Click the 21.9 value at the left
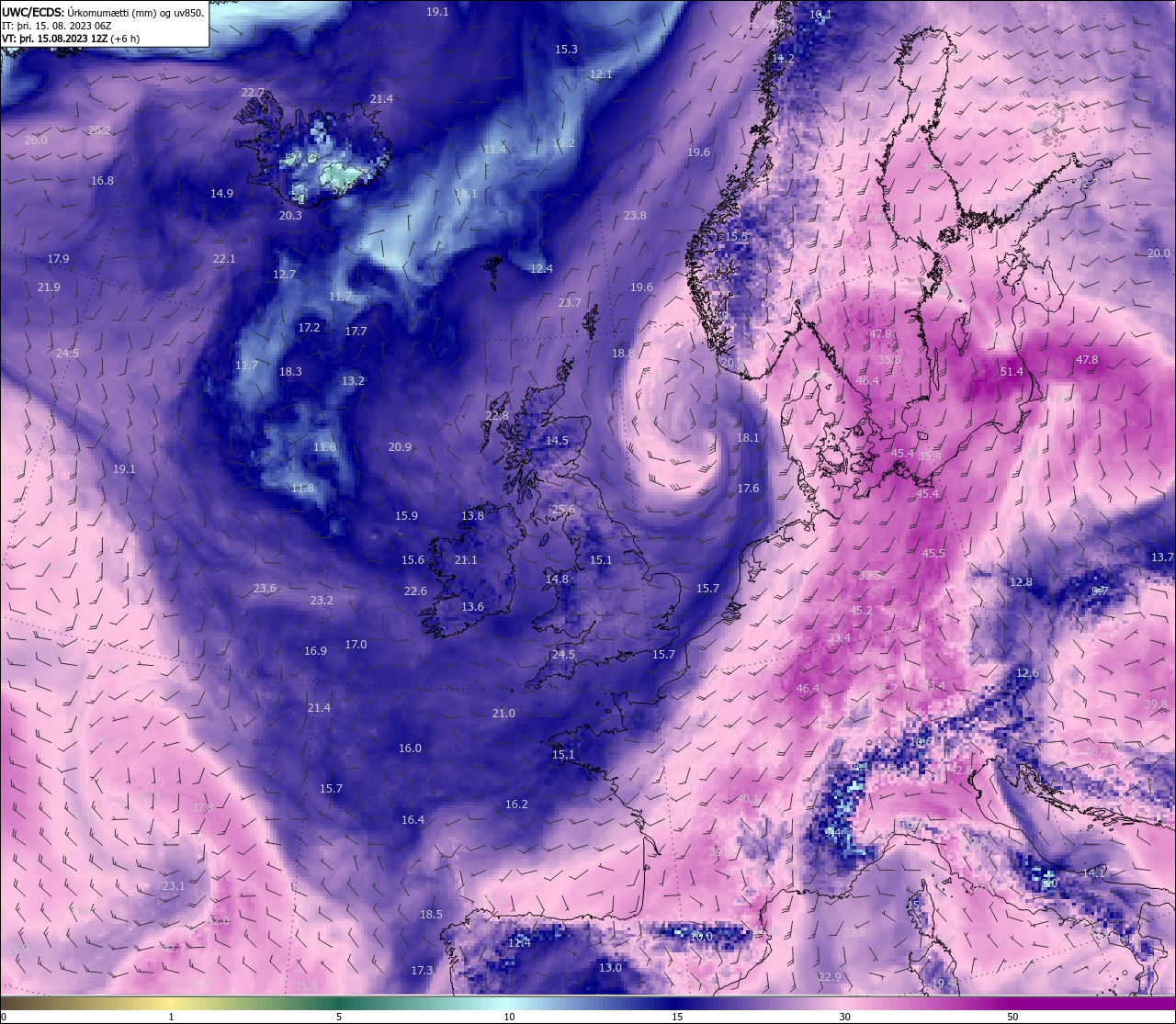 coord(49,287)
